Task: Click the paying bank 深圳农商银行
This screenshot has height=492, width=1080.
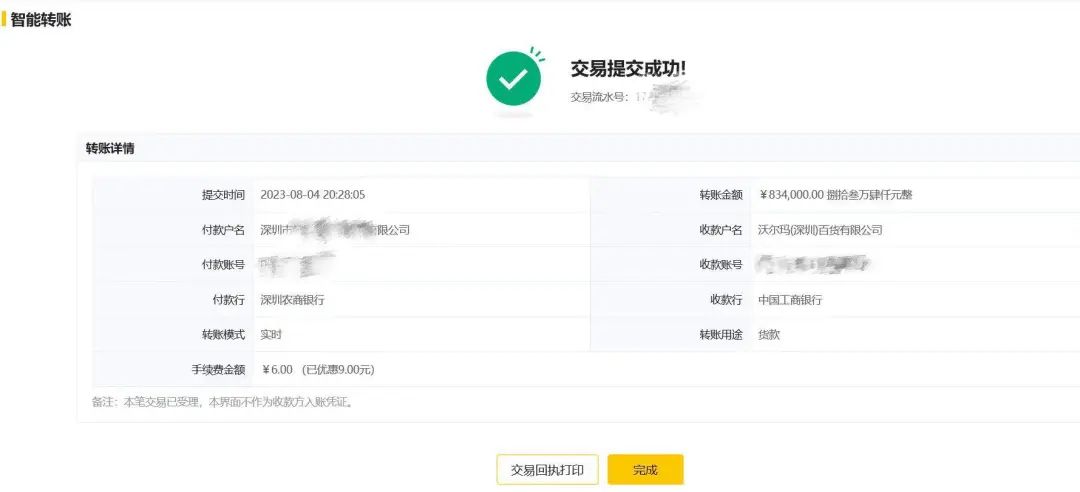Action: point(292,300)
